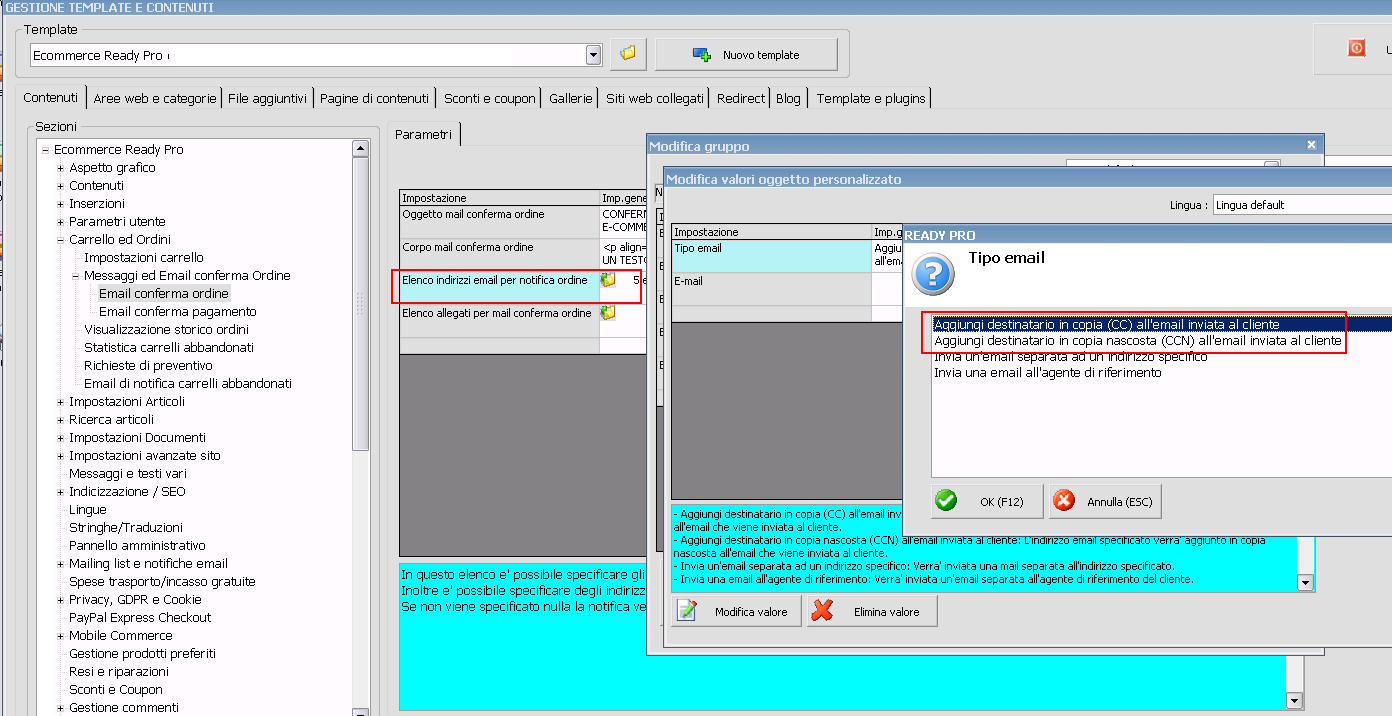Select Visualizzazione storico ordini item
The height and width of the screenshot is (716, 1392).
click(166, 329)
